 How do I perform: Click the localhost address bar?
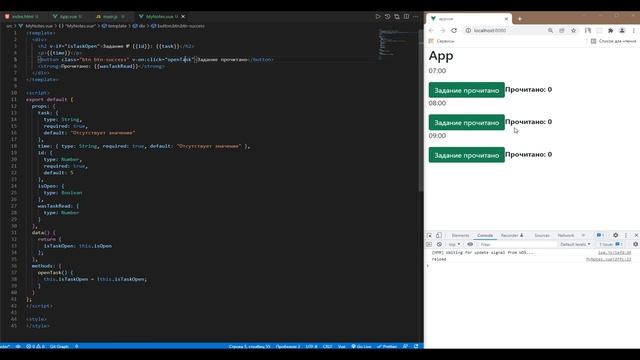[x=506, y=31]
